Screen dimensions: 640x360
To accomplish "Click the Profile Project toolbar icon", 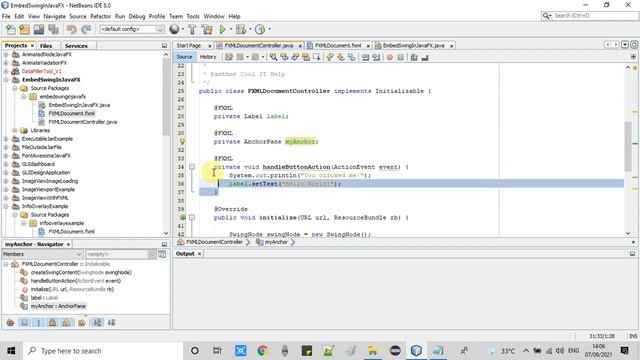I will coord(260,29).
